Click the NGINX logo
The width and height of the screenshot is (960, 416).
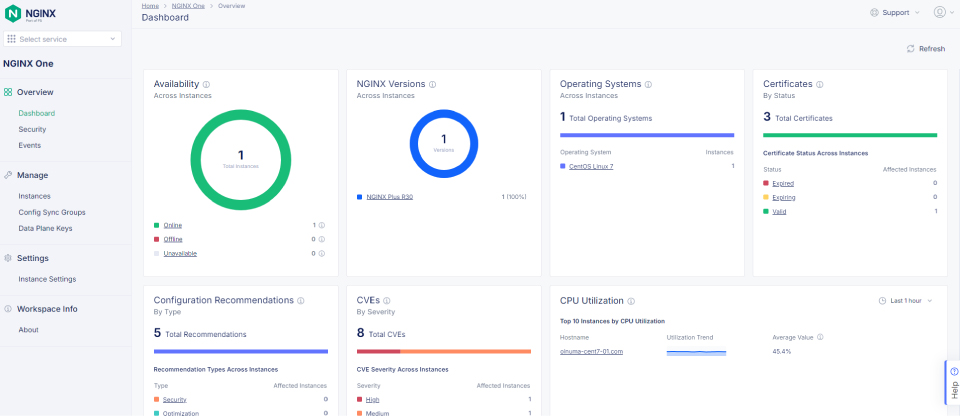(x=30, y=13)
